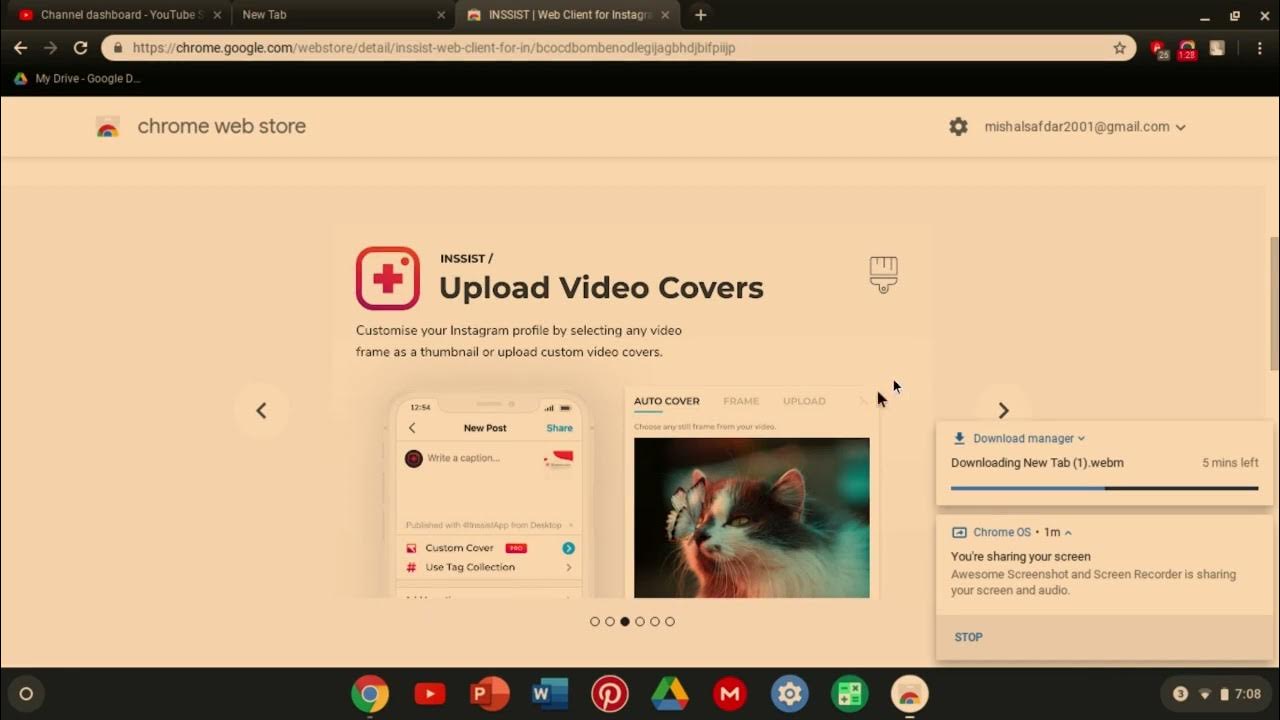Viewport: 1280px width, 720px height.
Task: Switch to the New Tab tab
Action: click(342, 15)
